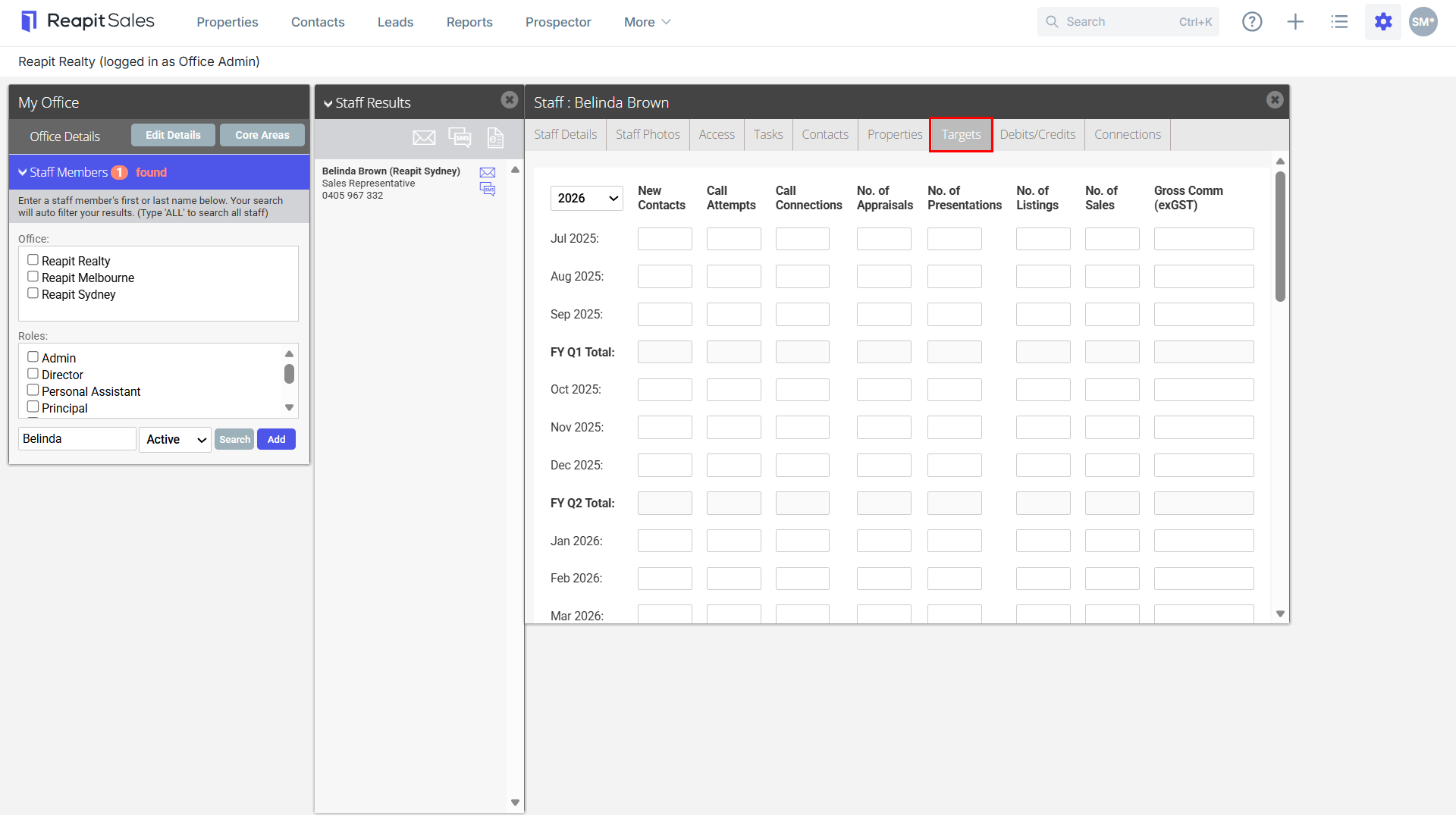Click the Jul 2025 New Contacts field

click(665, 239)
